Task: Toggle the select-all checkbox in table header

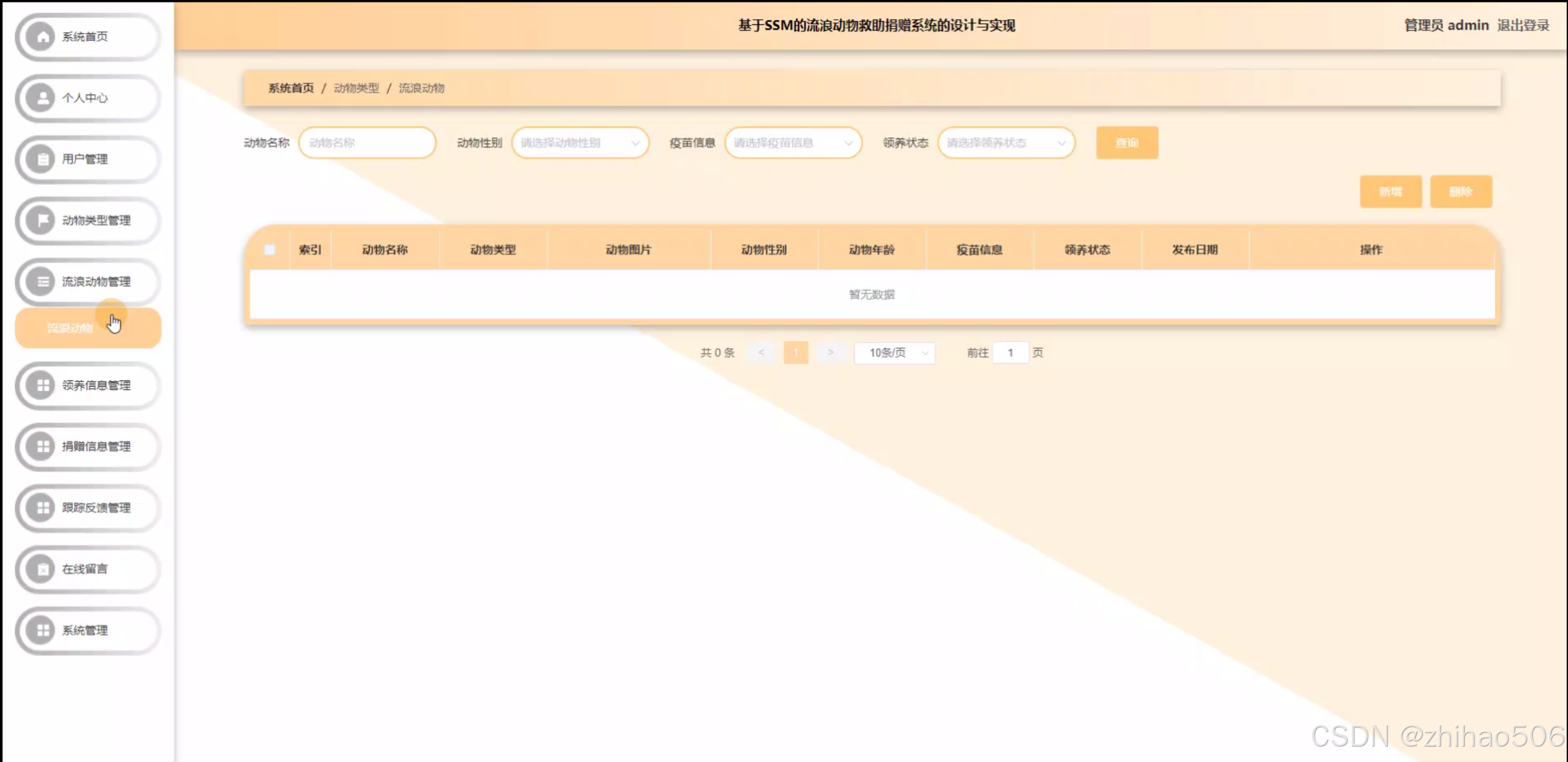Action: coord(269,250)
